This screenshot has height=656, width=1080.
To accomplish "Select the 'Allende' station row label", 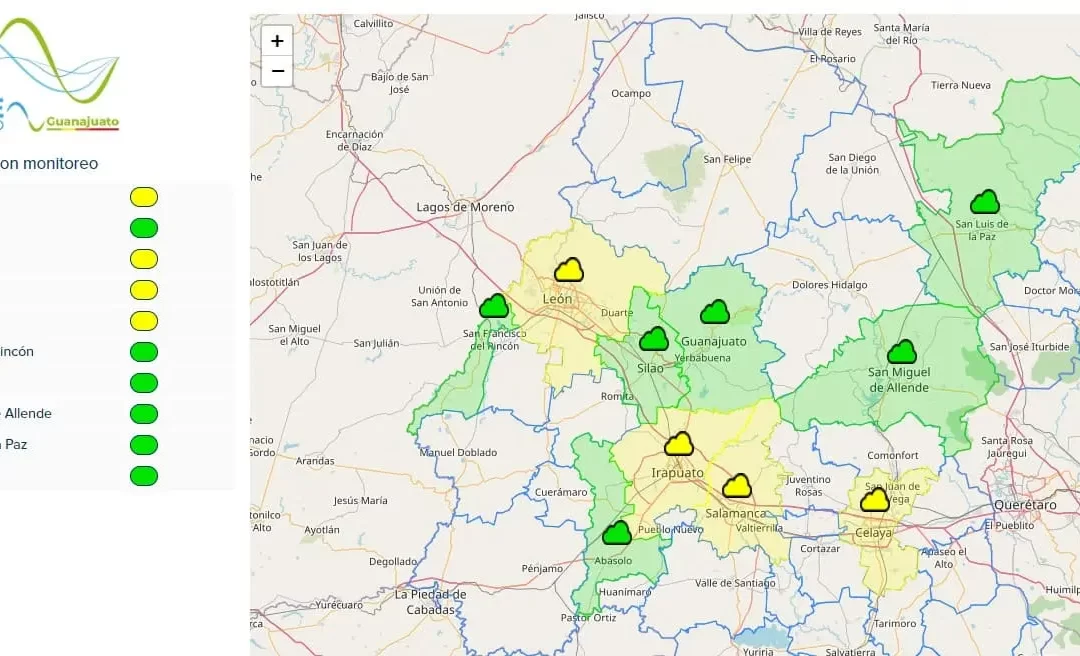I will [x=27, y=414].
